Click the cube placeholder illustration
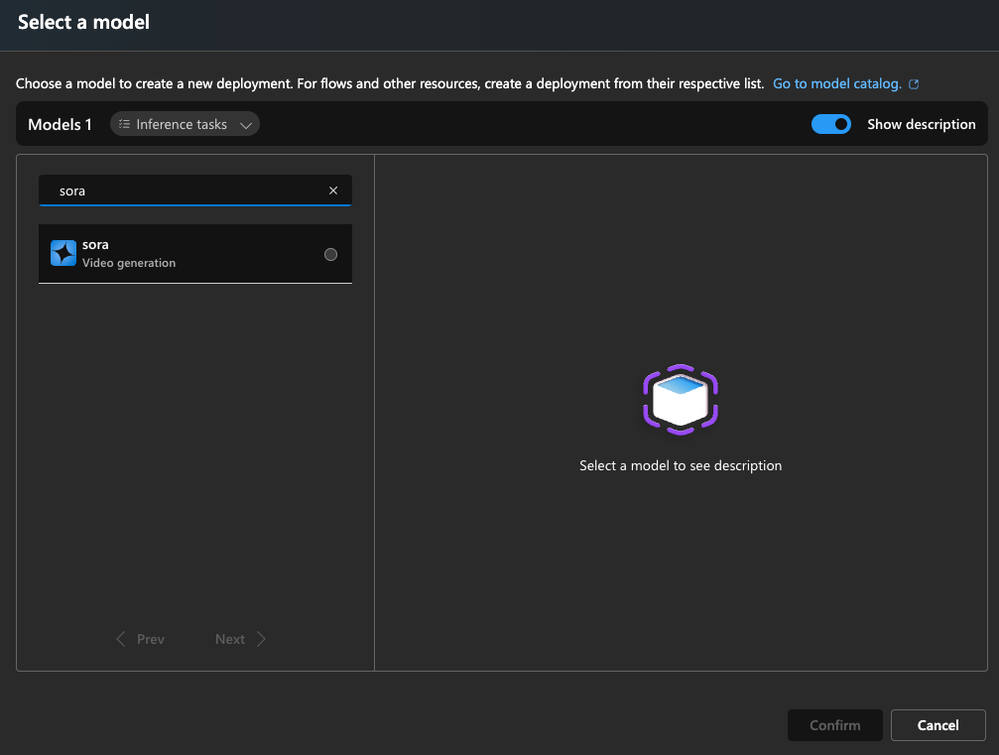Screen dimensions: 999x755 tap(680, 399)
